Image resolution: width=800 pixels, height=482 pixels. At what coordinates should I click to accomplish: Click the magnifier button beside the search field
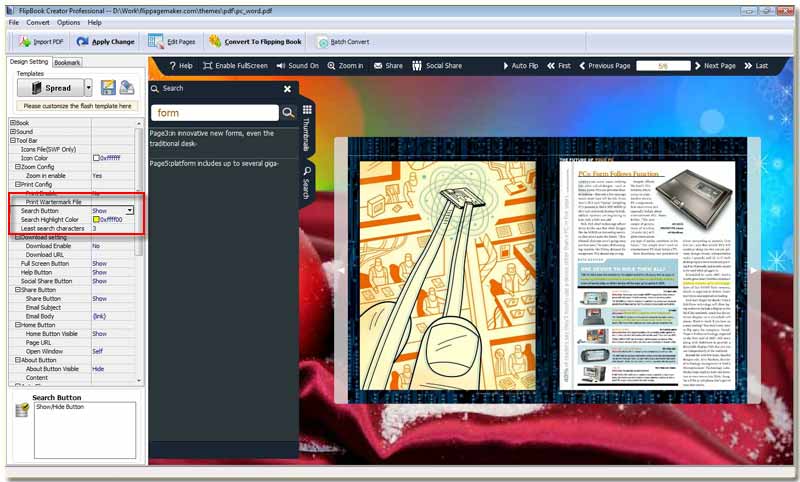click(288, 113)
